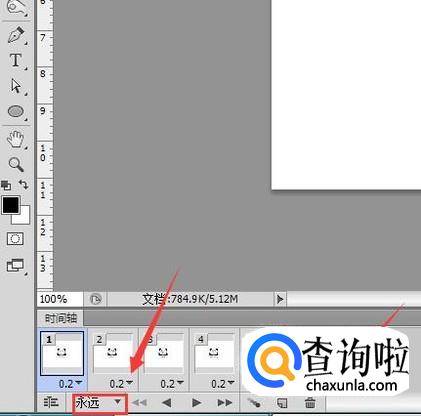Select the Hand tool
This screenshot has width=421, height=416.
16,139
